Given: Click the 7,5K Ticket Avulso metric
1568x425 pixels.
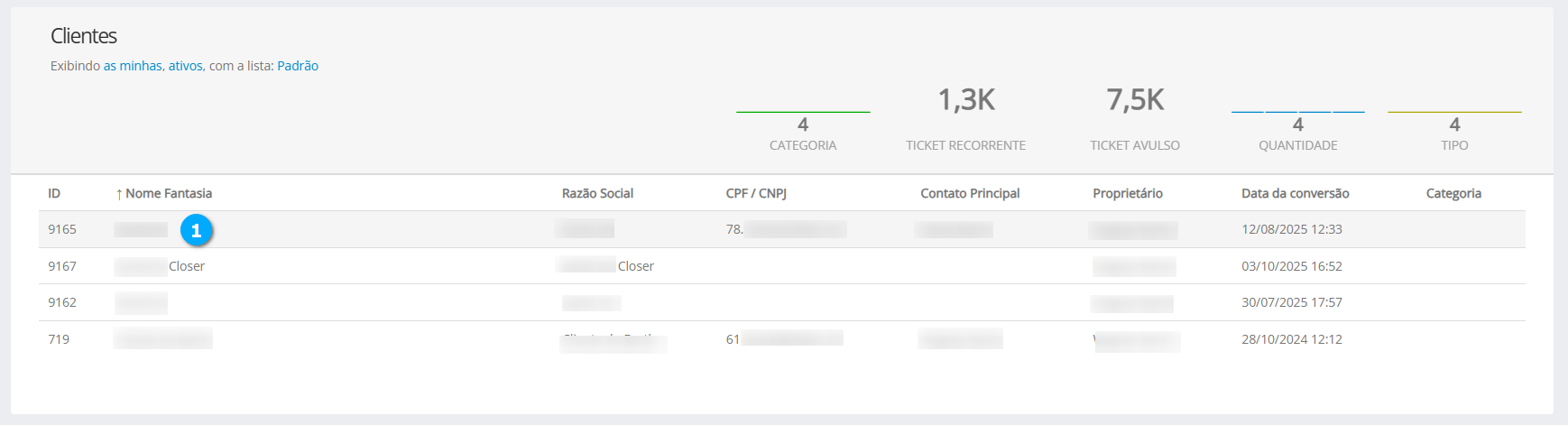Looking at the screenshot, I should click(1135, 100).
